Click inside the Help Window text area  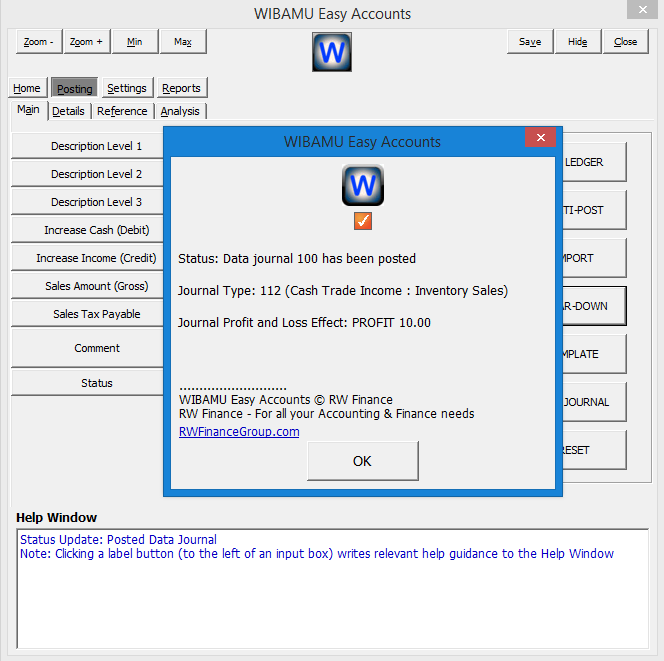332,590
